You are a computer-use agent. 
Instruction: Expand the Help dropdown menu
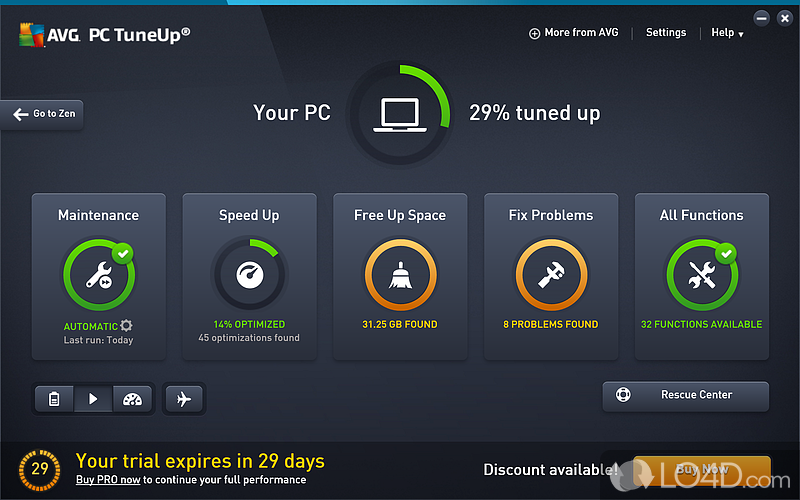pyautogui.click(x=727, y=33)
